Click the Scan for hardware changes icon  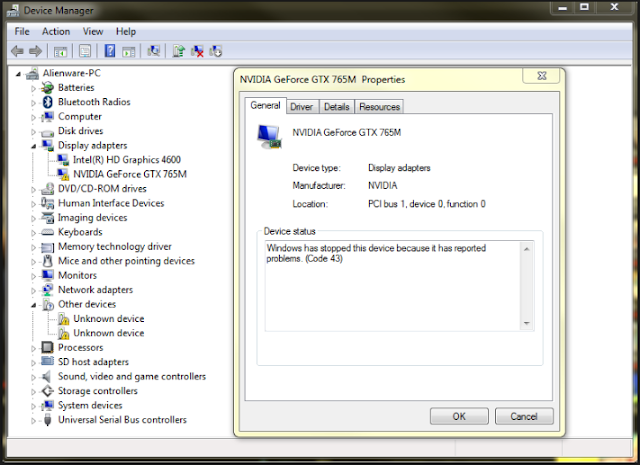pyautogui.click(x=153, y=51)
